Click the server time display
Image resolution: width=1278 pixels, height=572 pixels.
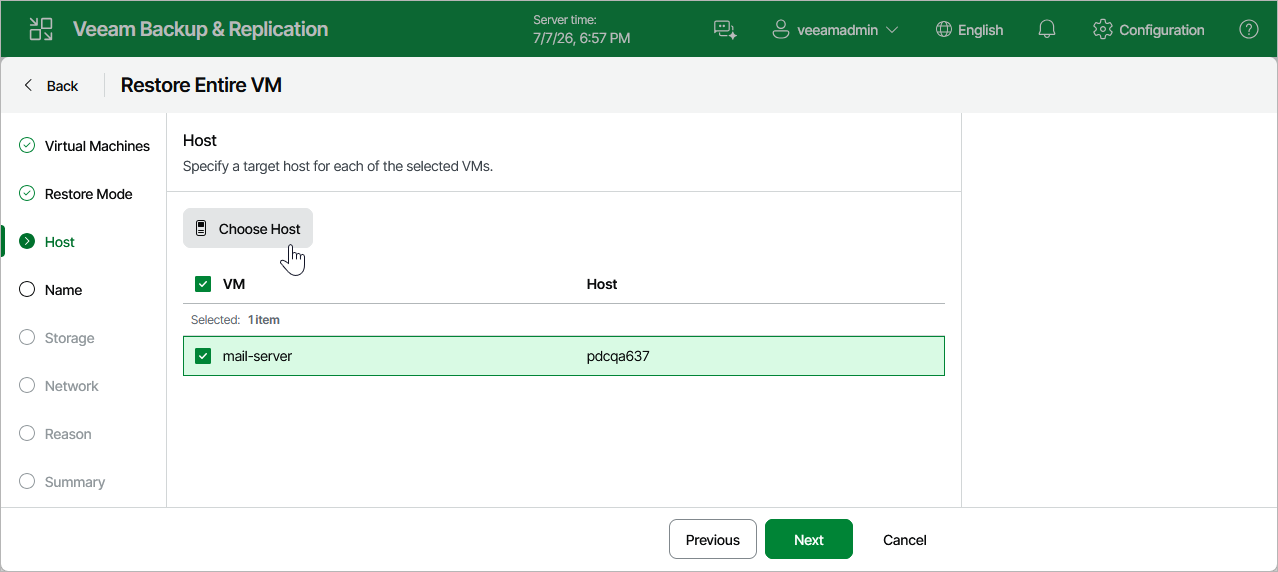click(x=582, y=29)
